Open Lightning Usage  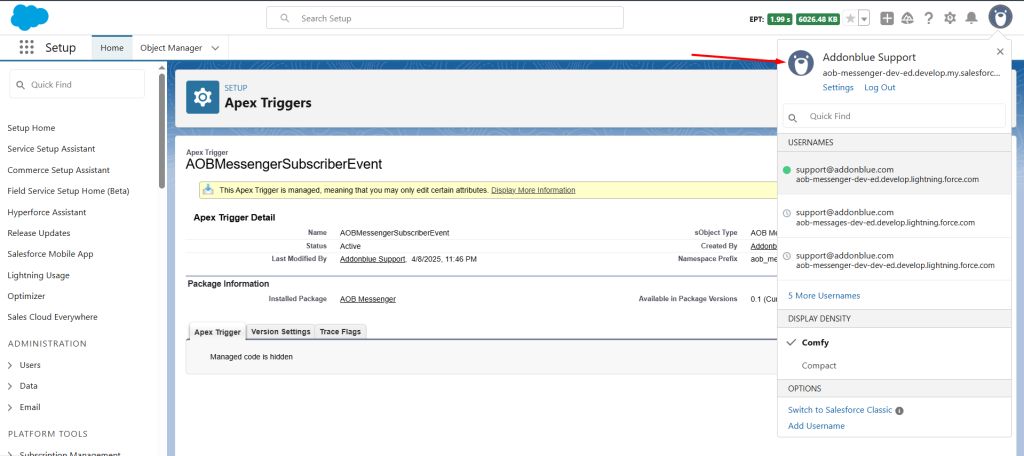click(38, 276)
